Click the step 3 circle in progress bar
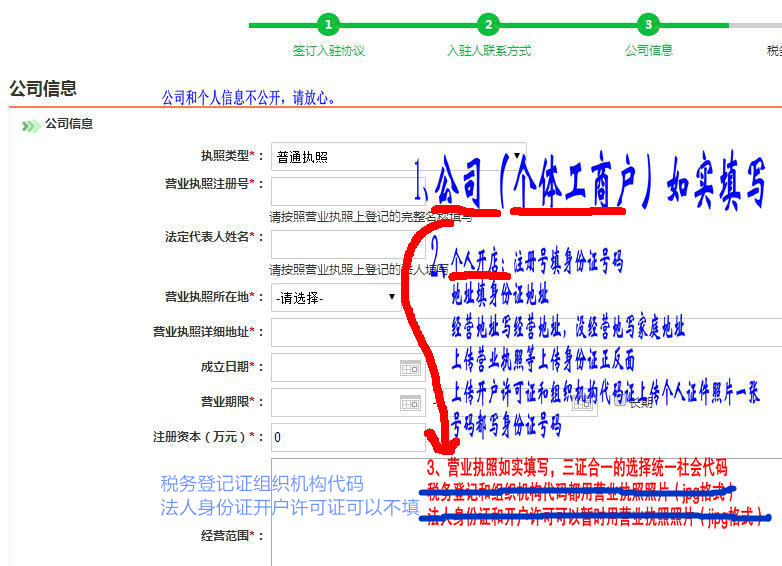782x566 pixels. click(648, 25)
